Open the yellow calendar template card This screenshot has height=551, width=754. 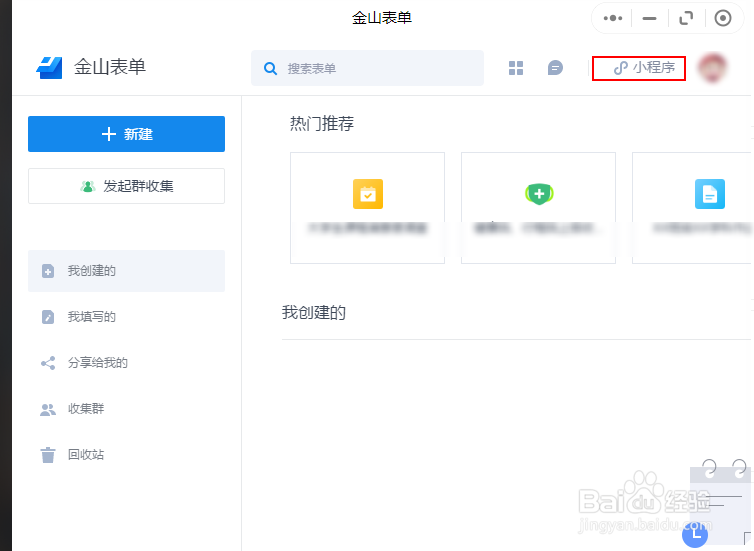pos(367,208)
